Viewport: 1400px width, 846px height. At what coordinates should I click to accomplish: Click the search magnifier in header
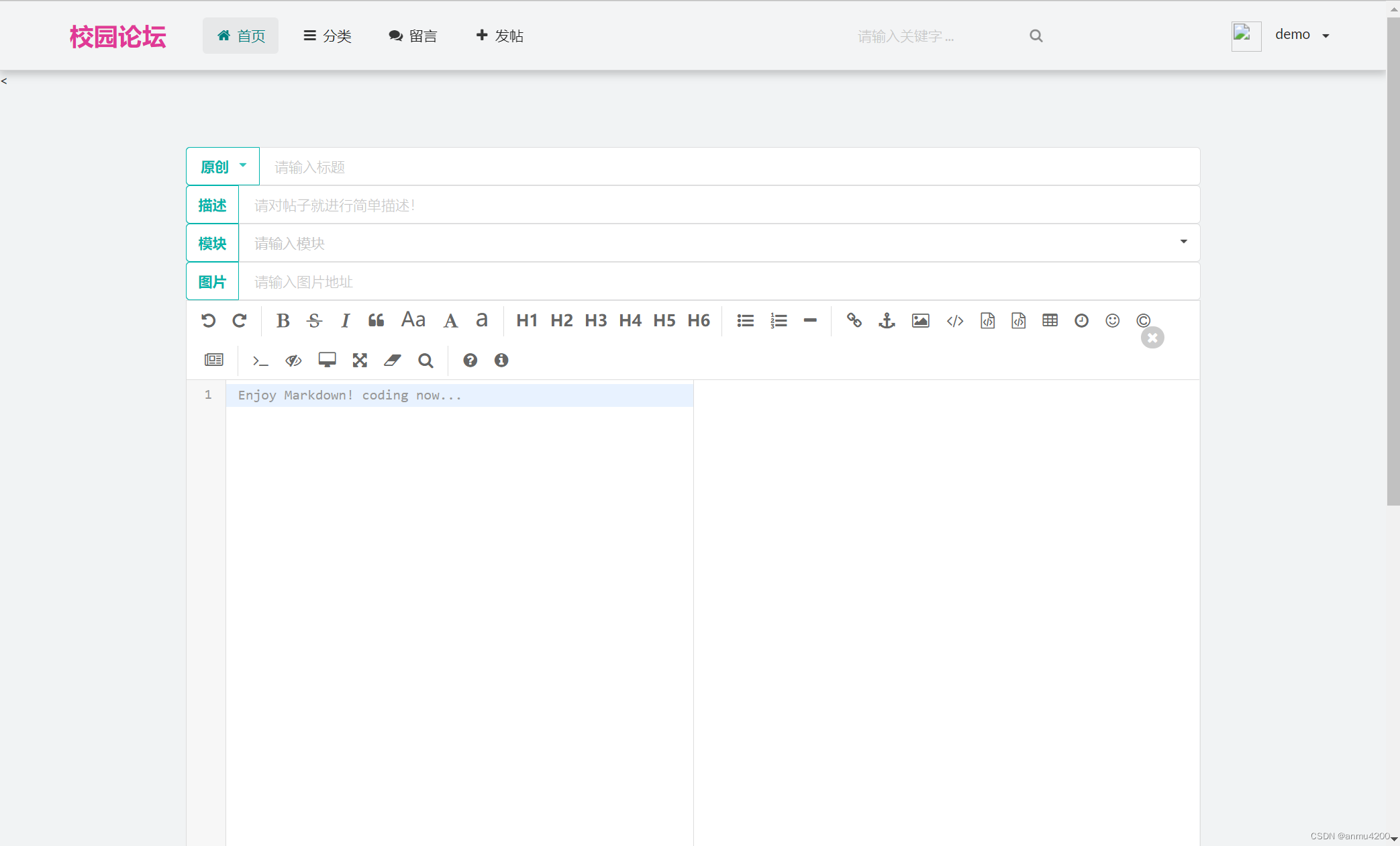[1036, 36]
